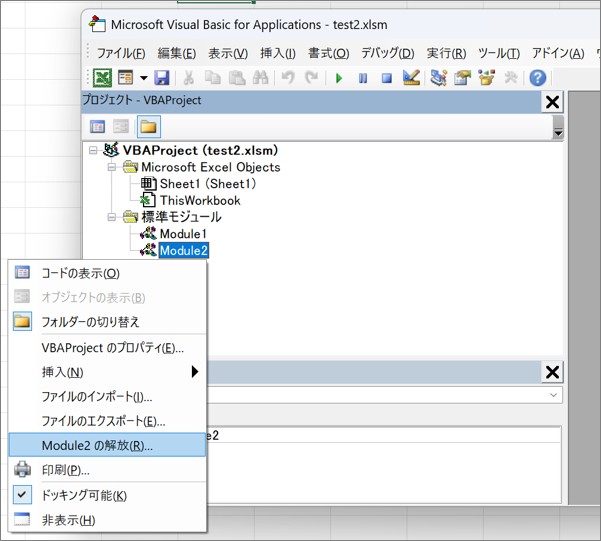Screen dimensions: 601x541
Task: Open the 挿入(N) submenu in context menu
Action: (107, 372)
